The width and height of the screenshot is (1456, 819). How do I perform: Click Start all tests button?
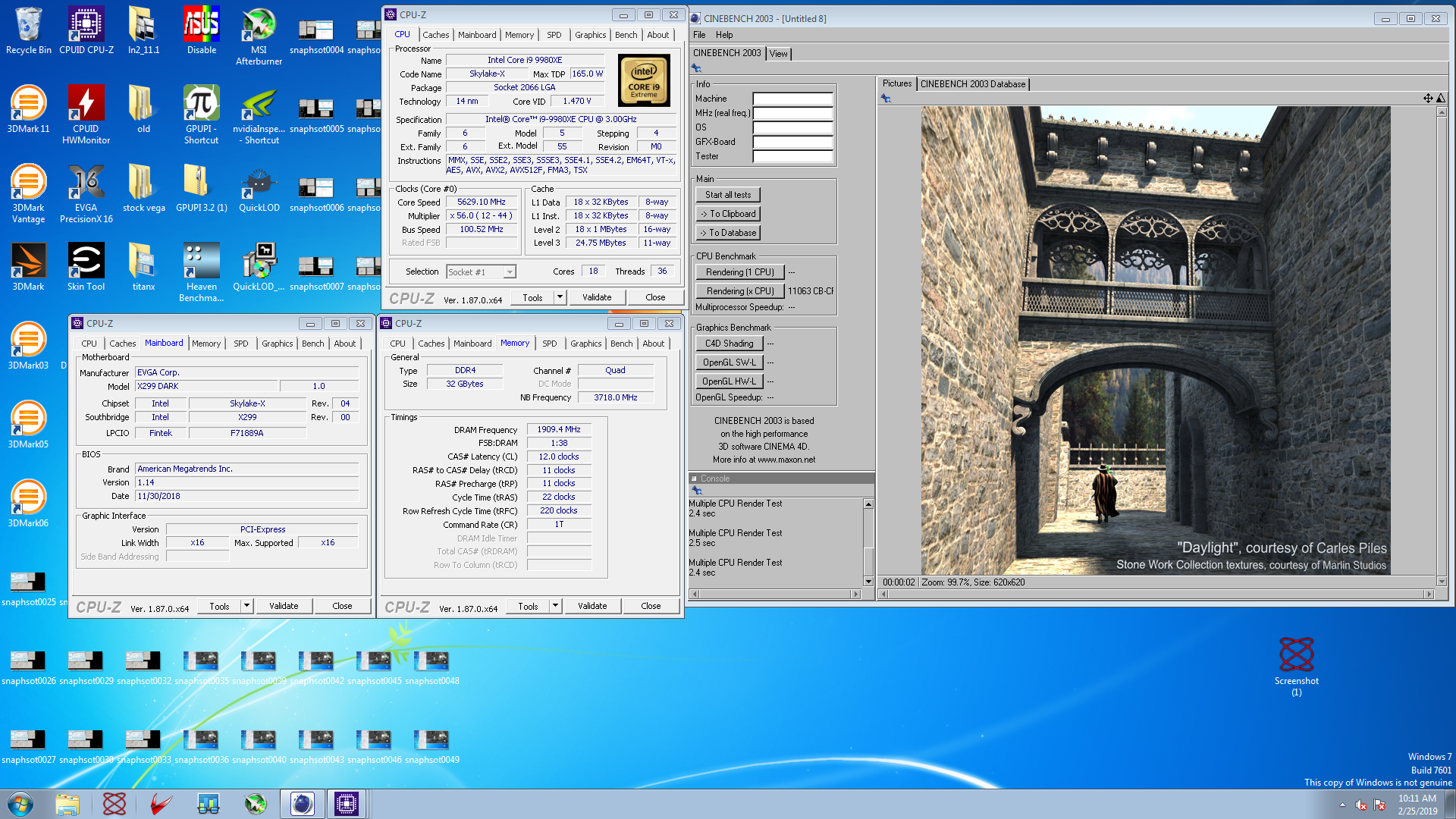728,195
